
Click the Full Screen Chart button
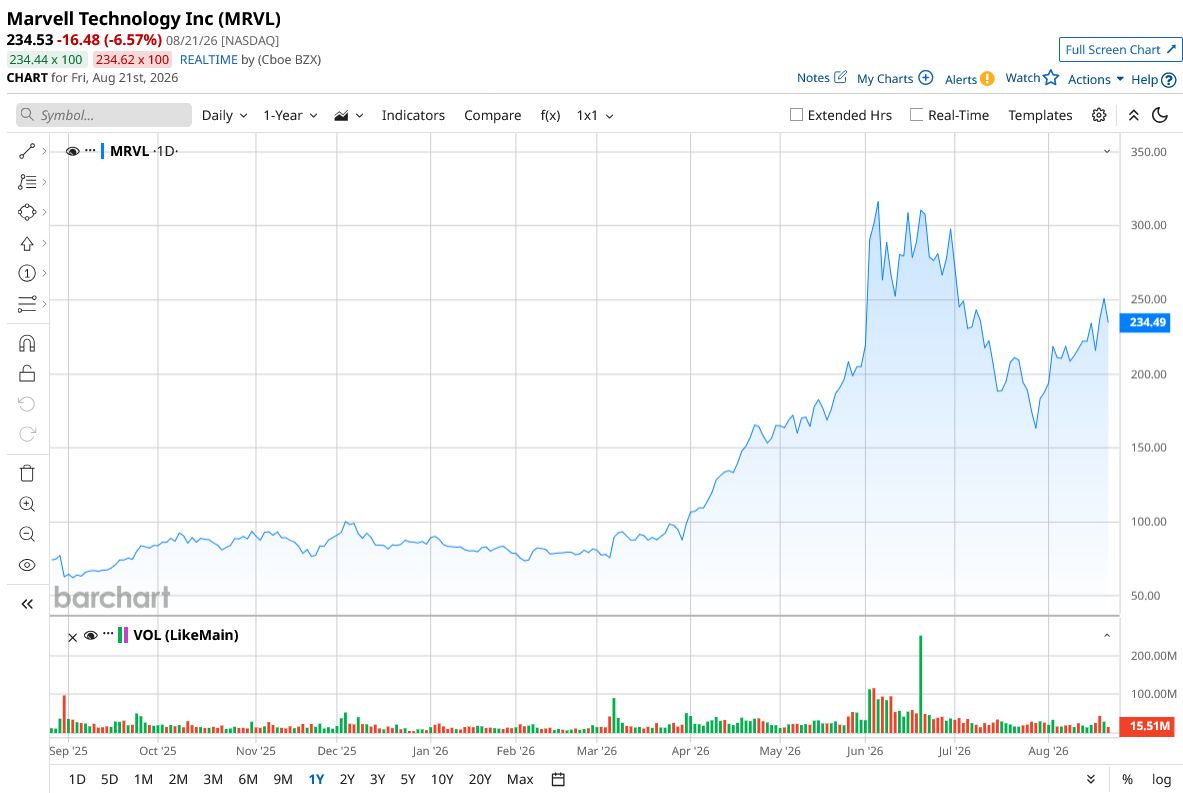[x=1120, y=50]
